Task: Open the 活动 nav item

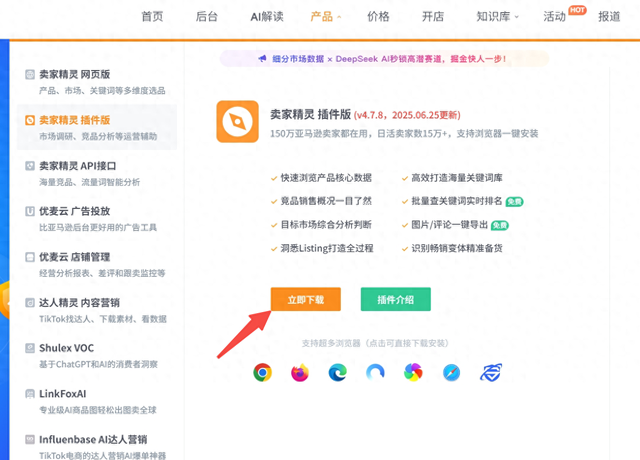Action: (x=554, y=16)
